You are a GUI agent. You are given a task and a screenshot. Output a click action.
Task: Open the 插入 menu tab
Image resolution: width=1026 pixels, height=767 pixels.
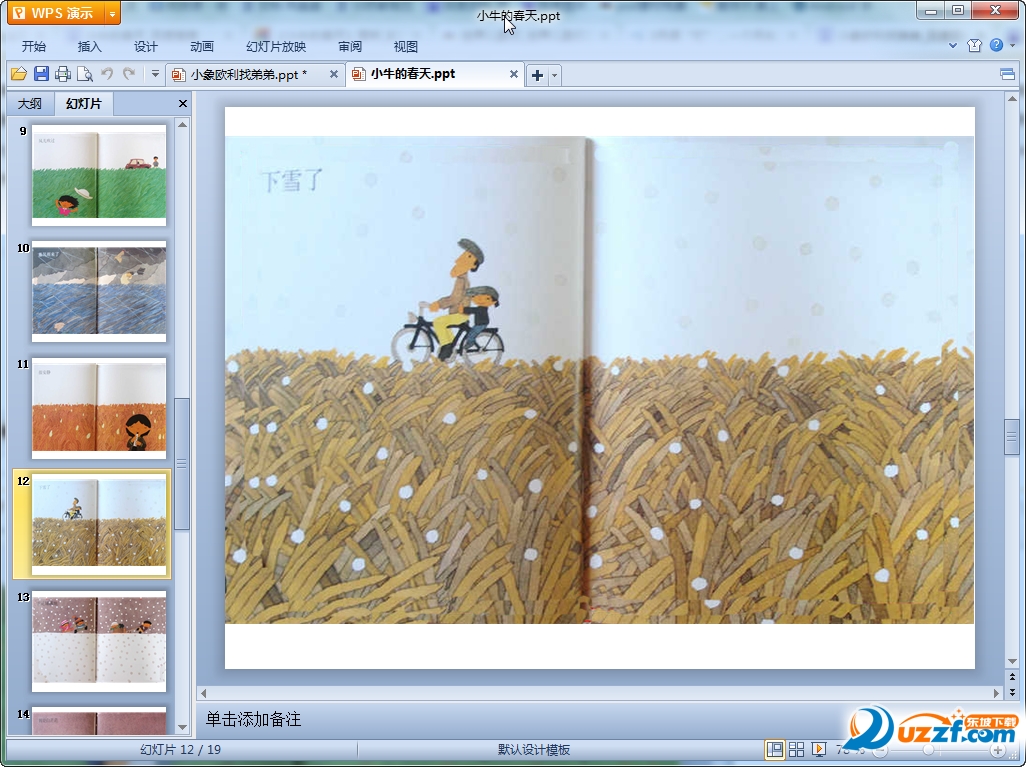coord(90,46)
